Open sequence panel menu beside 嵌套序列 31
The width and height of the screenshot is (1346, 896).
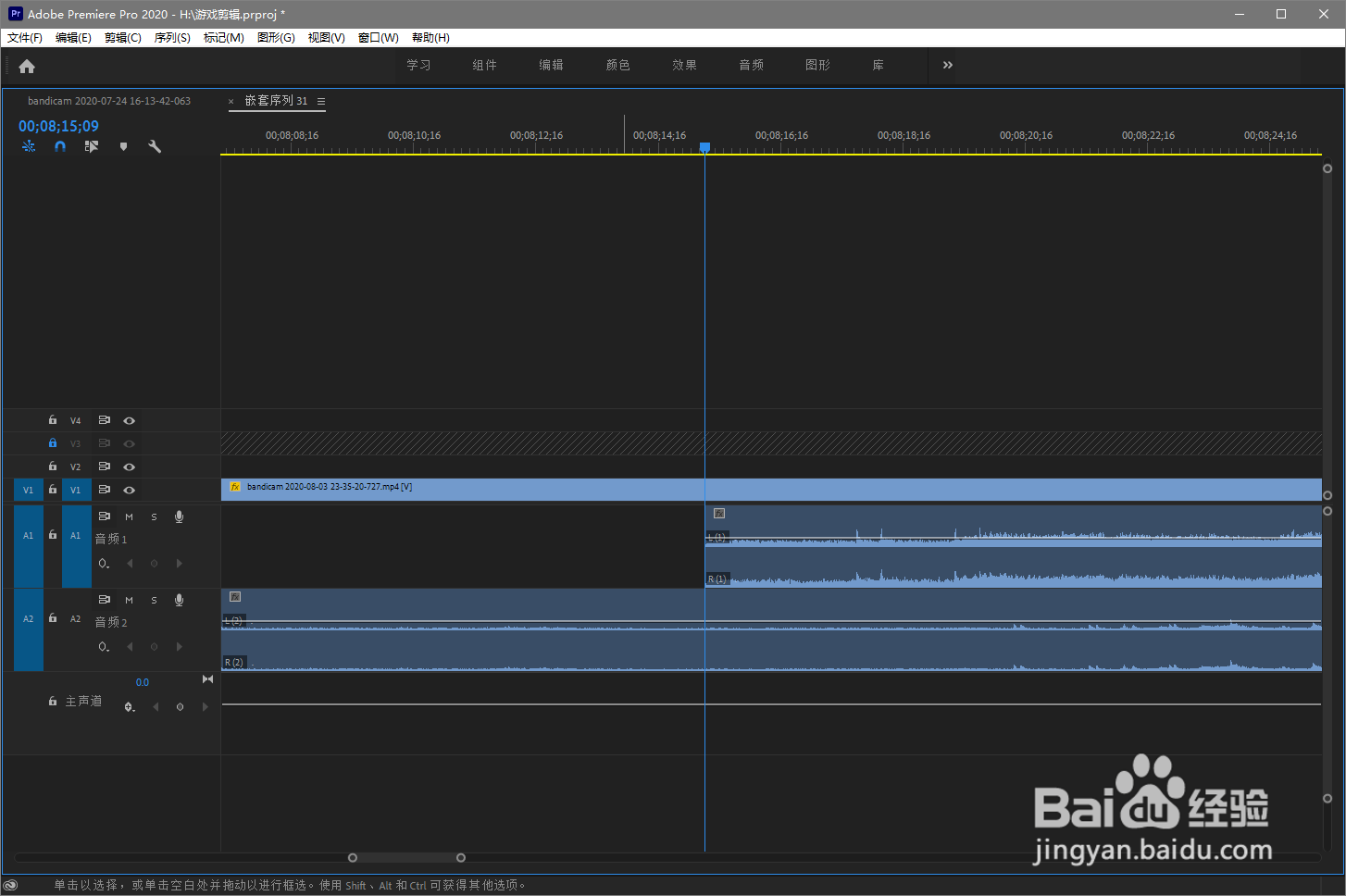tap(321, 101)
